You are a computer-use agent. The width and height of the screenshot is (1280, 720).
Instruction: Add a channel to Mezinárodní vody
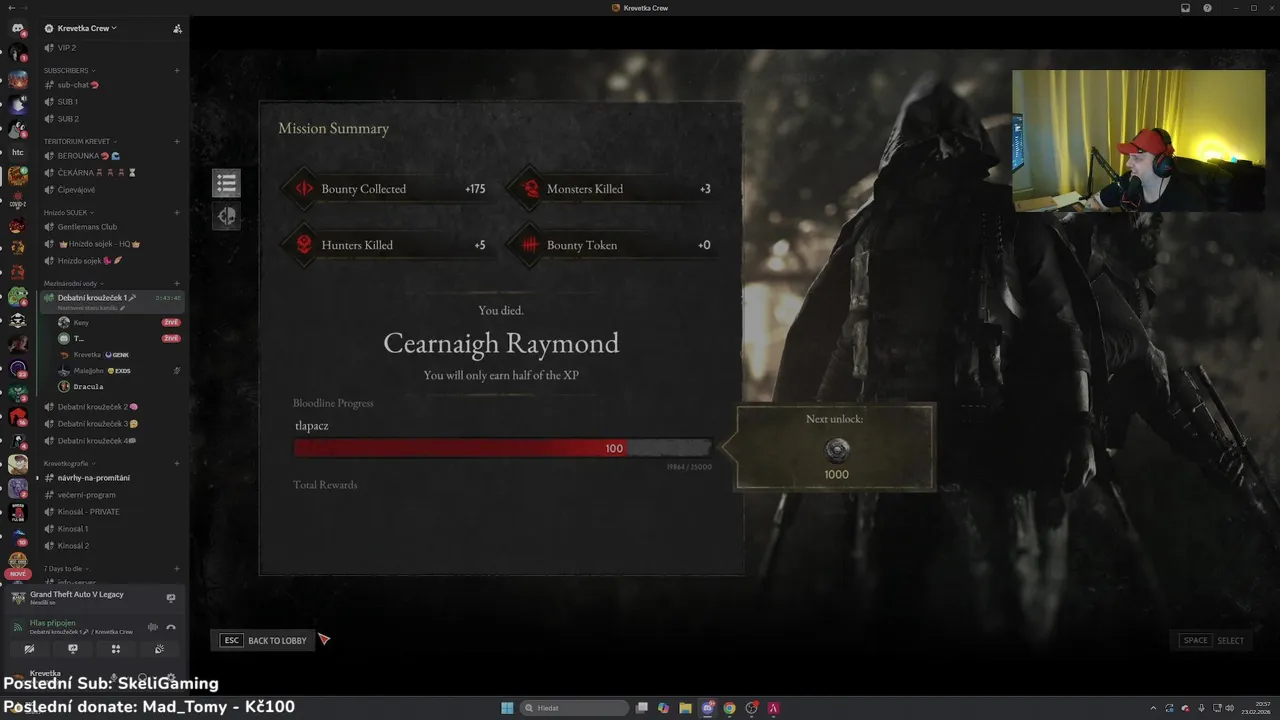pos(177,284)
